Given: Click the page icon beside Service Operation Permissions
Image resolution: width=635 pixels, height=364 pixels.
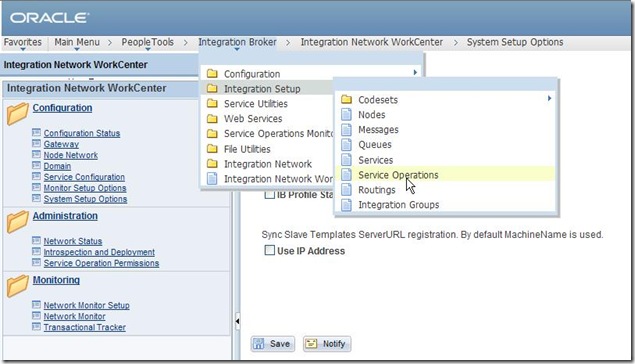Looking at the screenshot, I should point(36,262).
